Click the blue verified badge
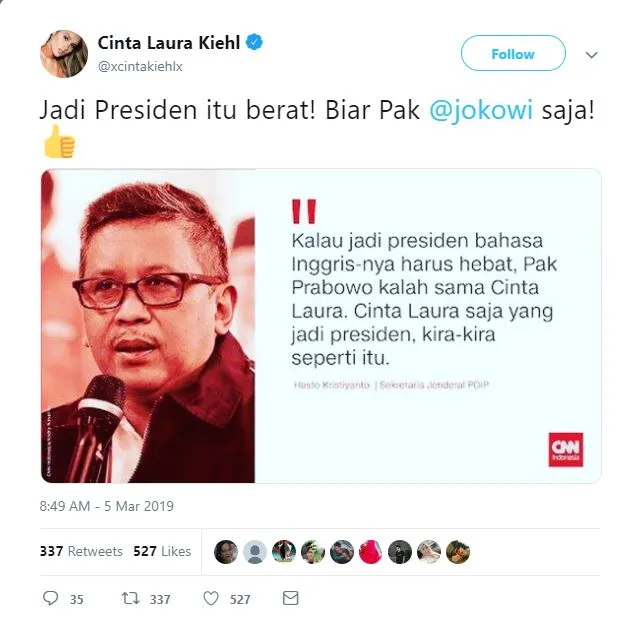Screen dimensions: 633x637 coord(255,42)
